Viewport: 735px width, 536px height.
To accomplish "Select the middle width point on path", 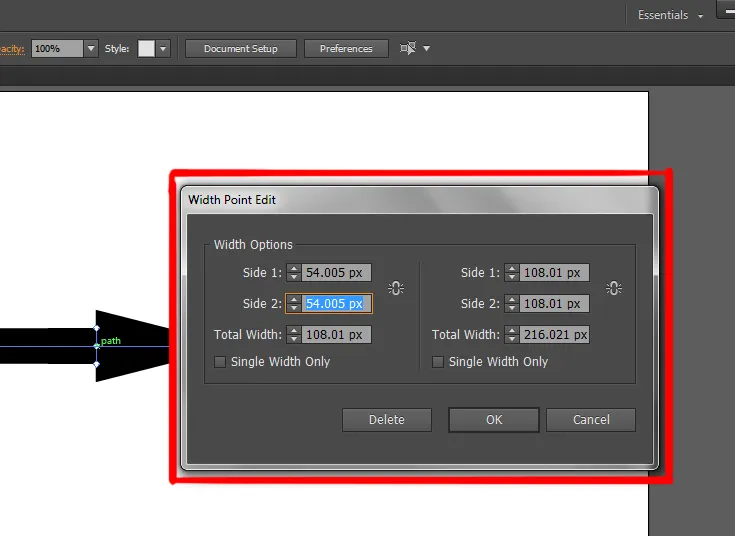I will [97, 345].
